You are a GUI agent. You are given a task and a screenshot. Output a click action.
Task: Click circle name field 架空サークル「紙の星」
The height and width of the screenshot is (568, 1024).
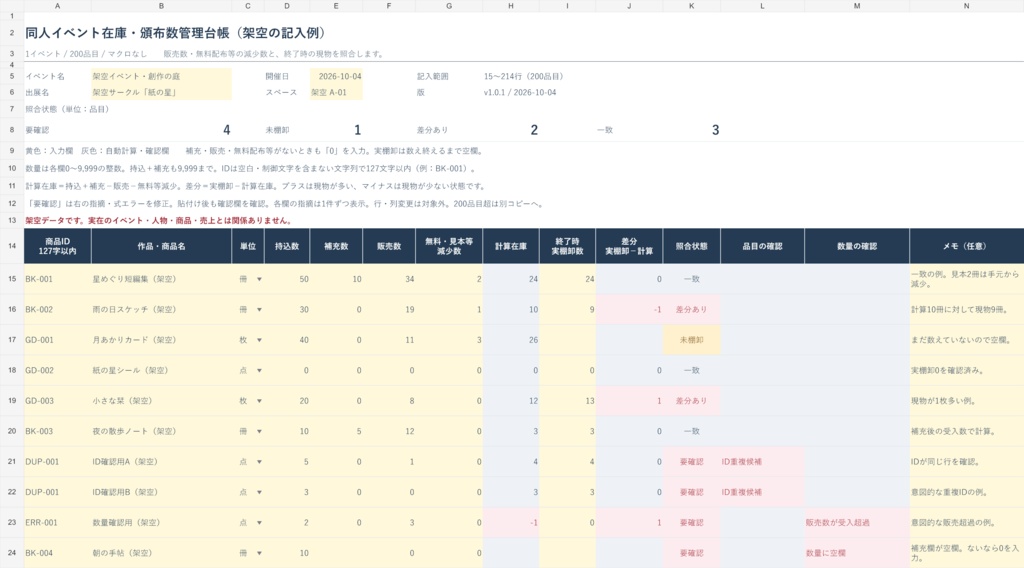(x=161, y=93)
